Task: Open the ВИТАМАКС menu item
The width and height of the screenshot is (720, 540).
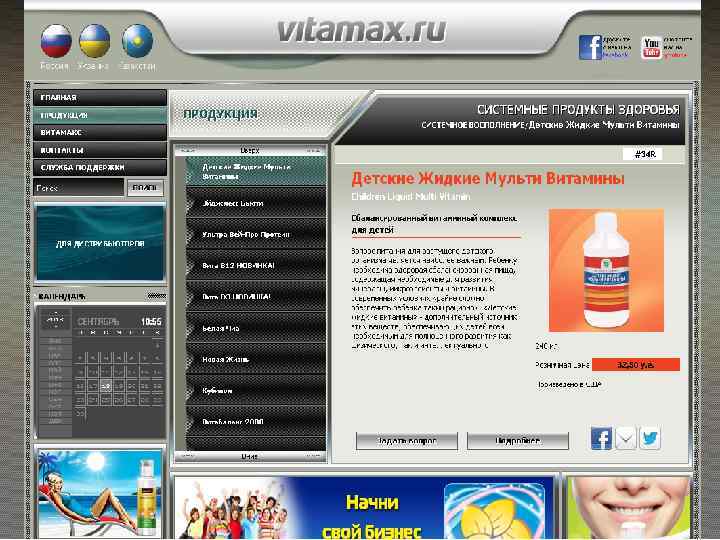Action: (100, 132)
